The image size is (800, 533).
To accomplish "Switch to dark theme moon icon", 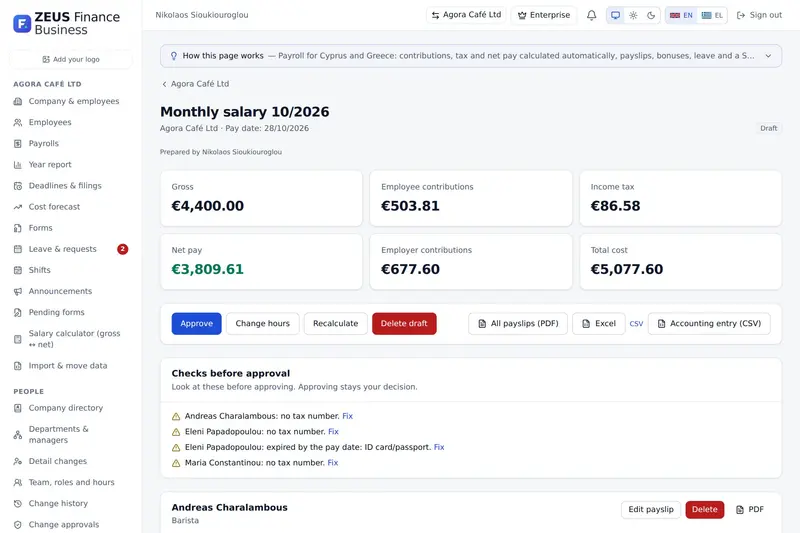I will pyautogui.click(x=651, y=15).
